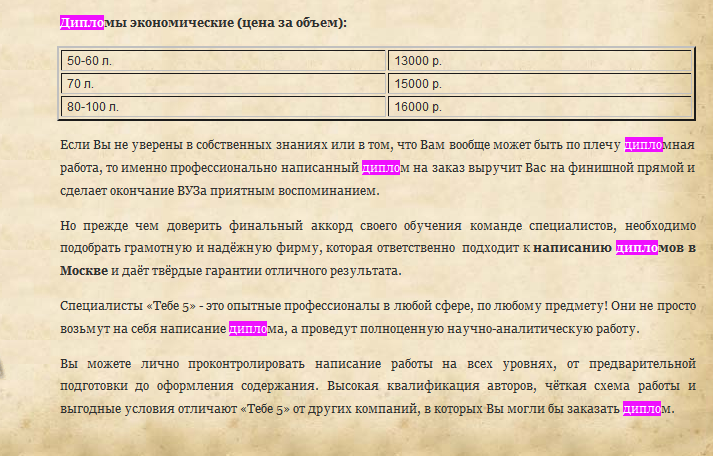Click the highlighted word 'дипломная' in the first paragraph
Viewport: 713px width, 456px height.
660,145
